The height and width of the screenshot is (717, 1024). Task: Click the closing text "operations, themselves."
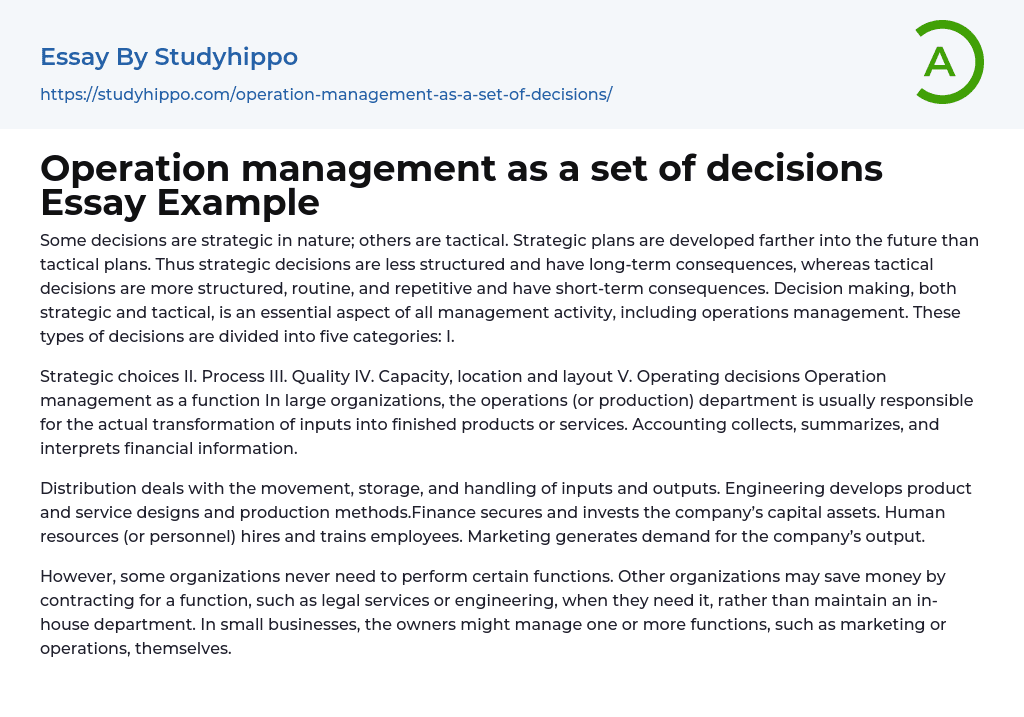(136, 648)
